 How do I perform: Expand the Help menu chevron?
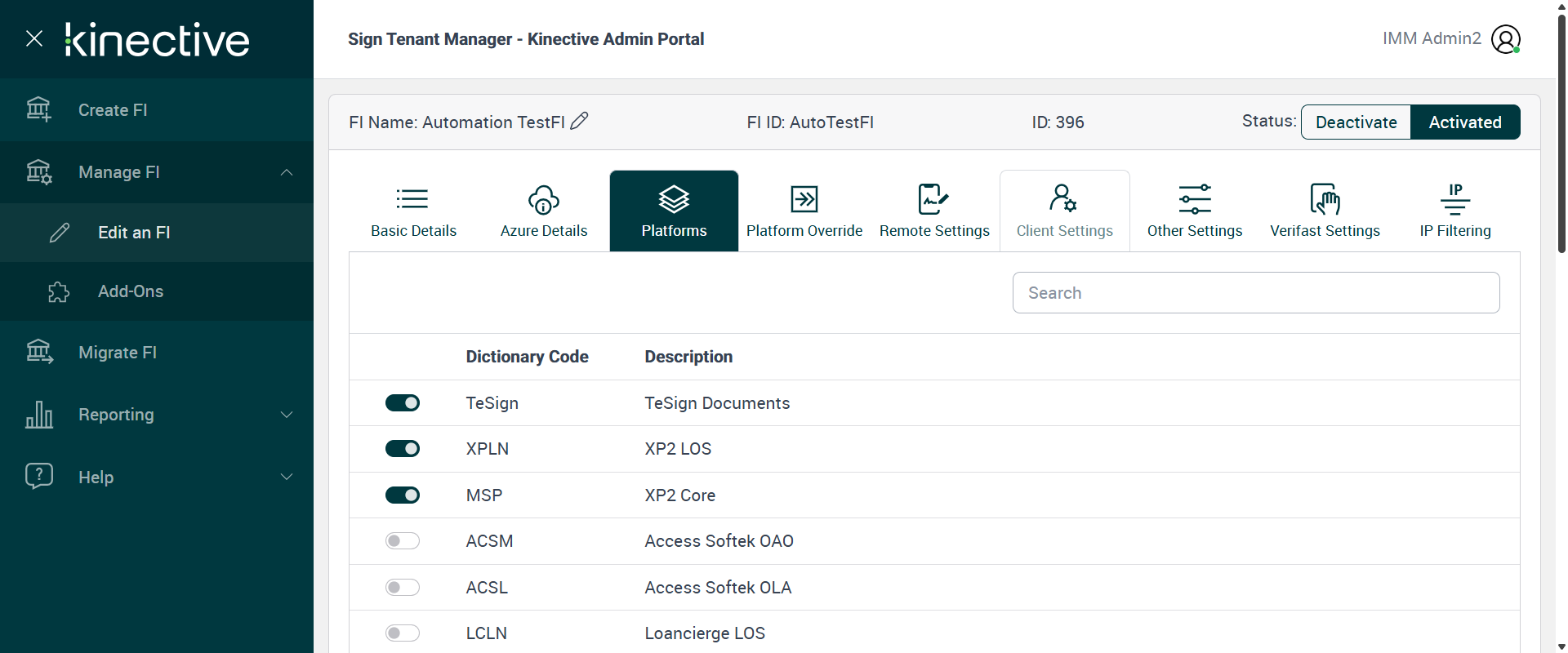287,477
